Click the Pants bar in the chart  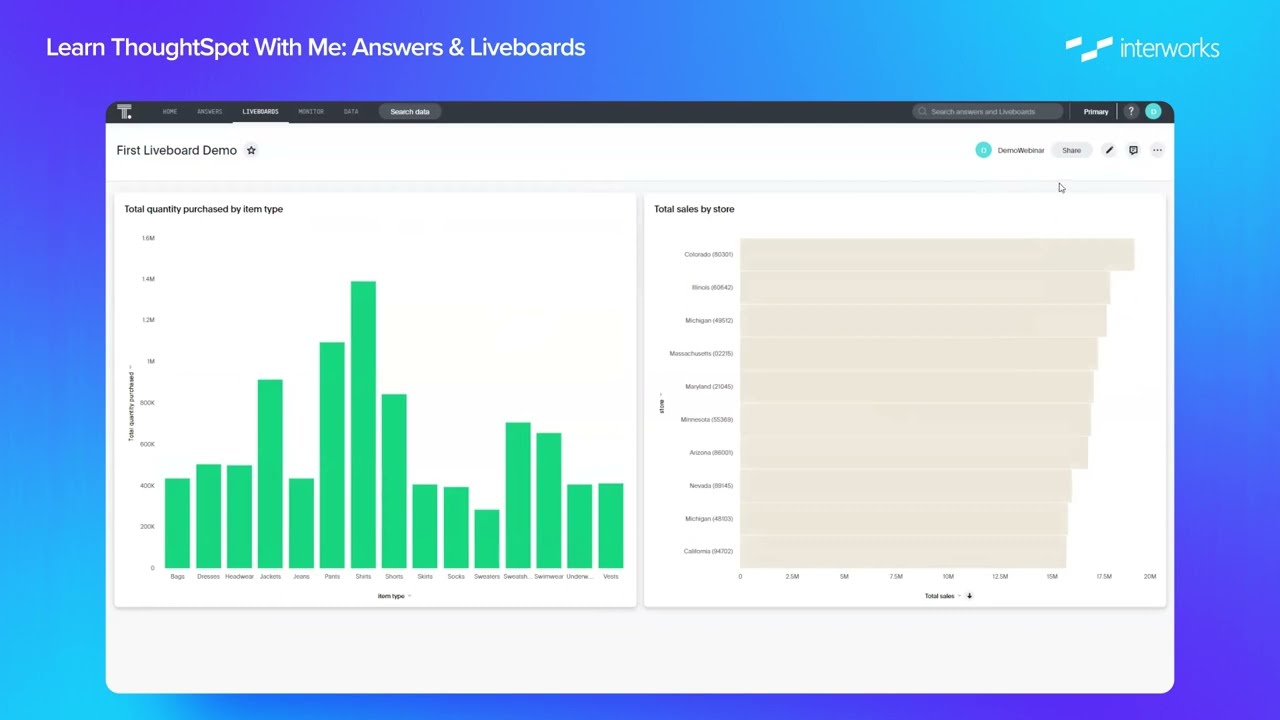(332, 455)
